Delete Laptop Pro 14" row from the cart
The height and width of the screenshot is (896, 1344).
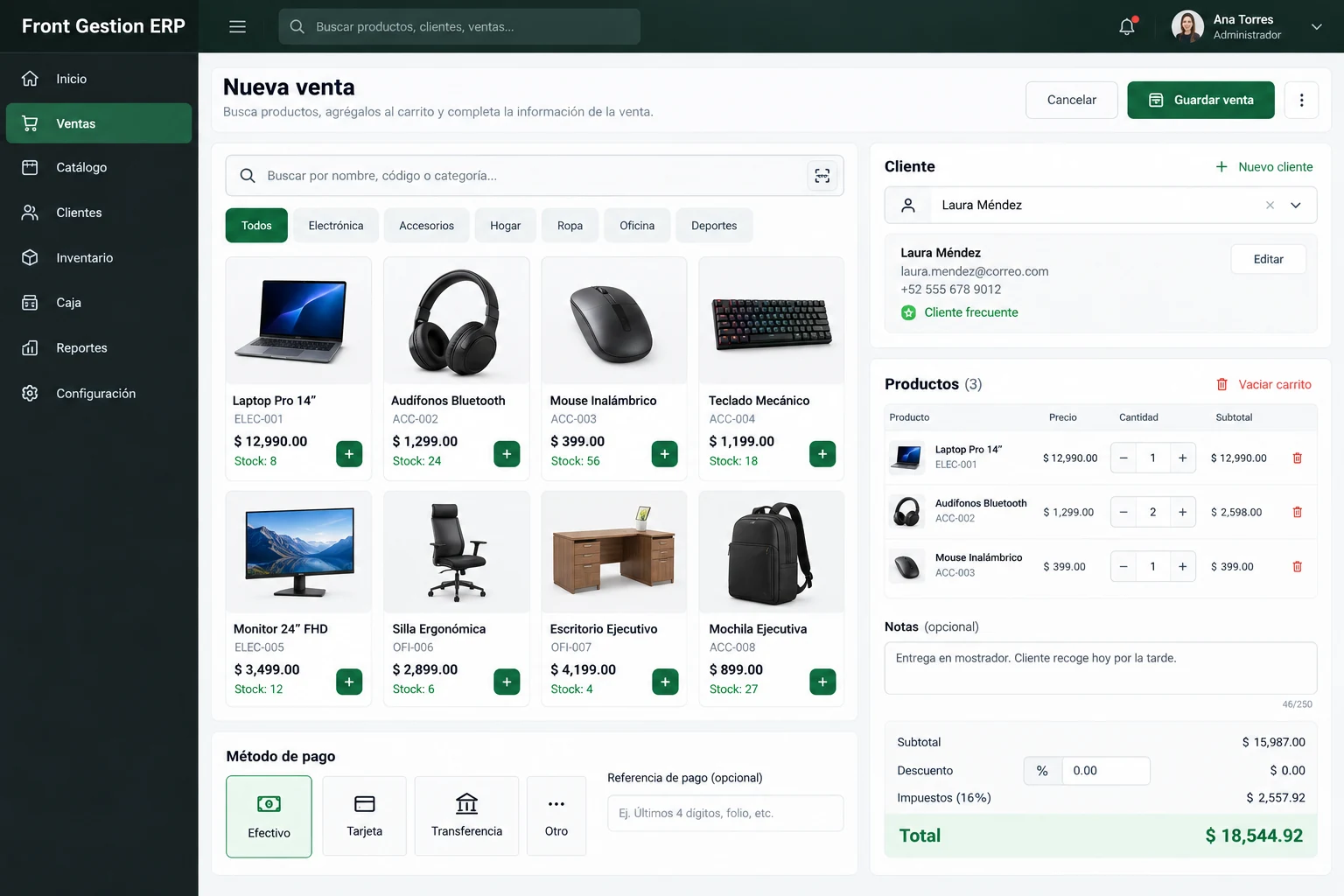(1298, 458)
